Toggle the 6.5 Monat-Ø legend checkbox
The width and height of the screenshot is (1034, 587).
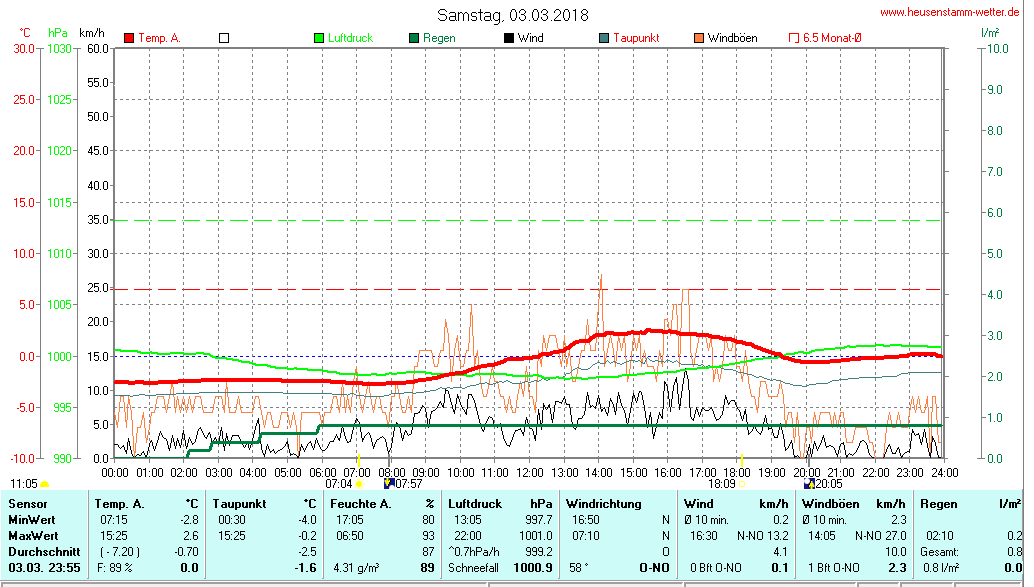(x=794, y=38)
